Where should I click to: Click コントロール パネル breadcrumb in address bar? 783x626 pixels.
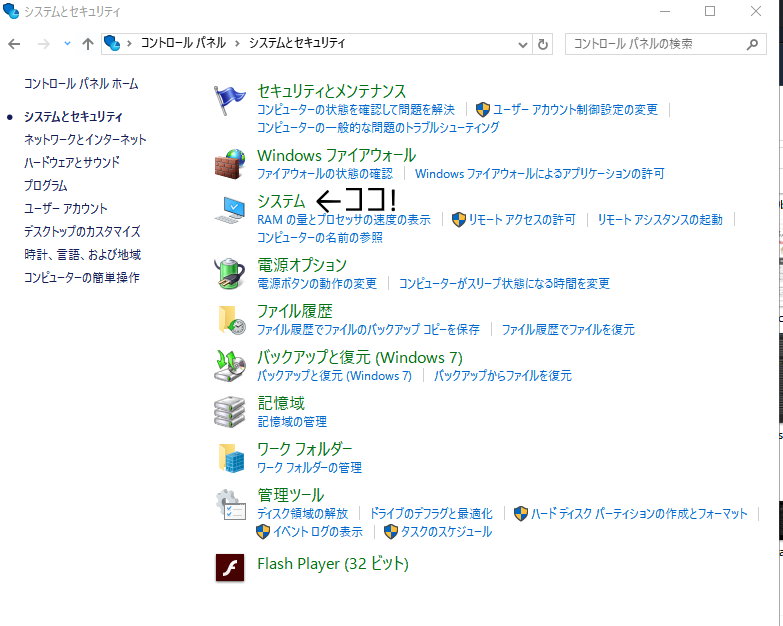click(183, 43)
